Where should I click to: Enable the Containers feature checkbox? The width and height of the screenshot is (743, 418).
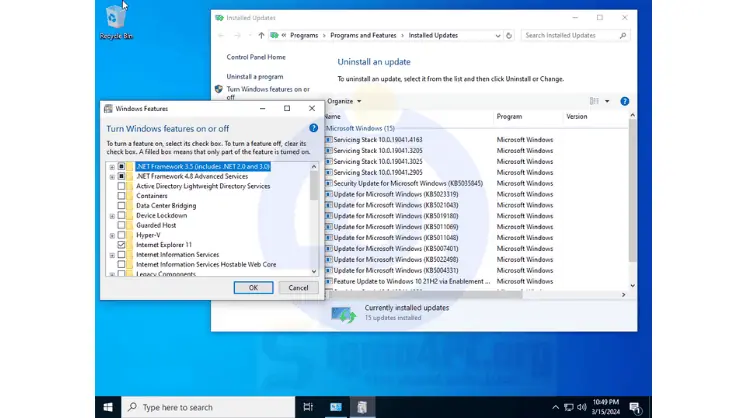pyautogui.click(x=122, y=196)
